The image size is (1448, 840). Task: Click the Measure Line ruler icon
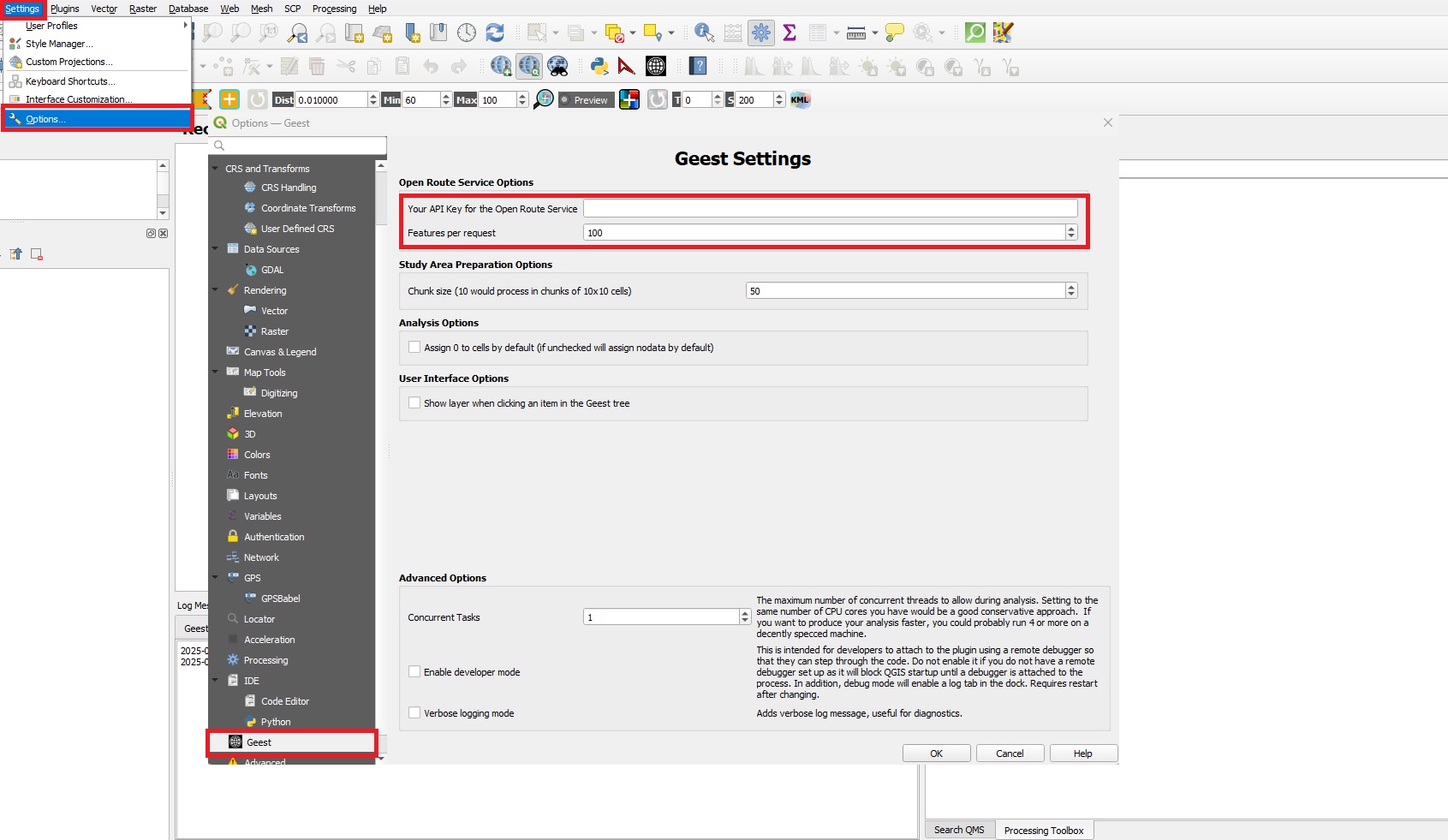pos(856,33)
